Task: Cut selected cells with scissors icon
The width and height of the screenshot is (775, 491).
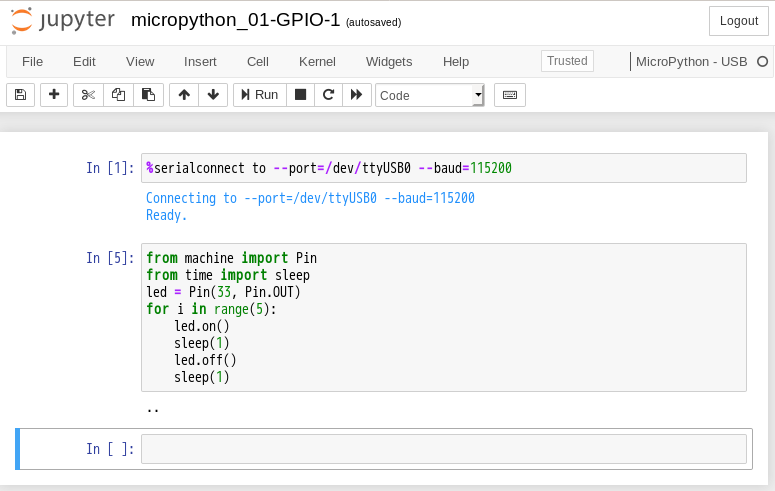Action: tap(88, 95)
